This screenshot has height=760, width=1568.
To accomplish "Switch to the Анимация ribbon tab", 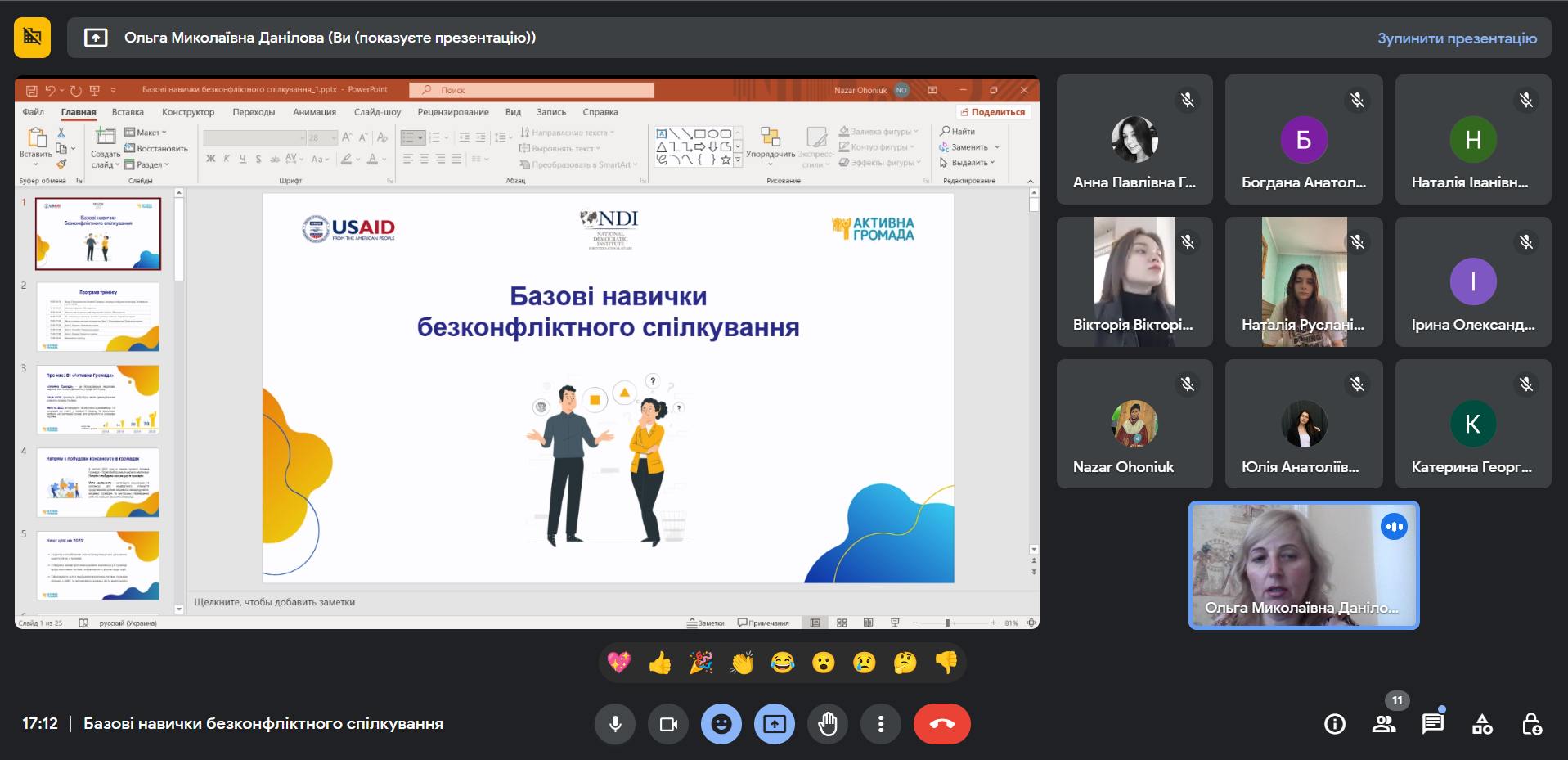I will point(314,112).
